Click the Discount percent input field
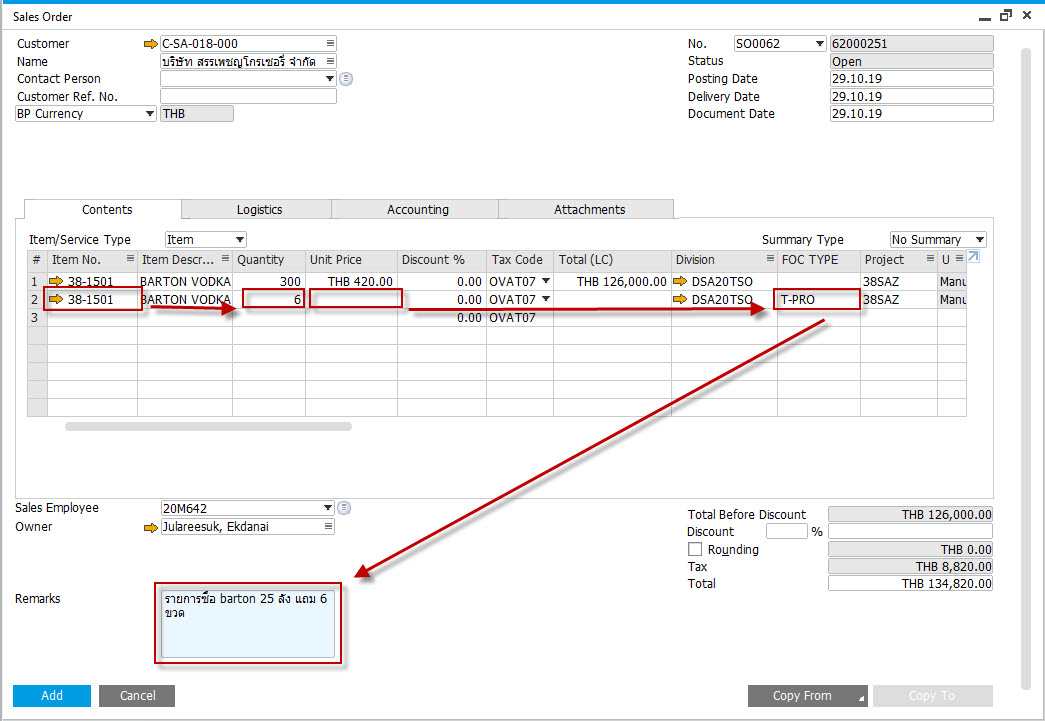 [786, 532]
